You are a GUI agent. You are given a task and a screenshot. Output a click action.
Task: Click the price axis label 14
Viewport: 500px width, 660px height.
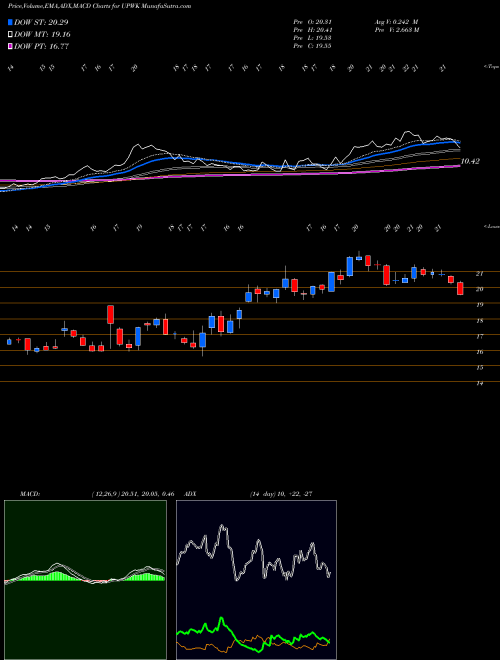[x=479, y=383]
